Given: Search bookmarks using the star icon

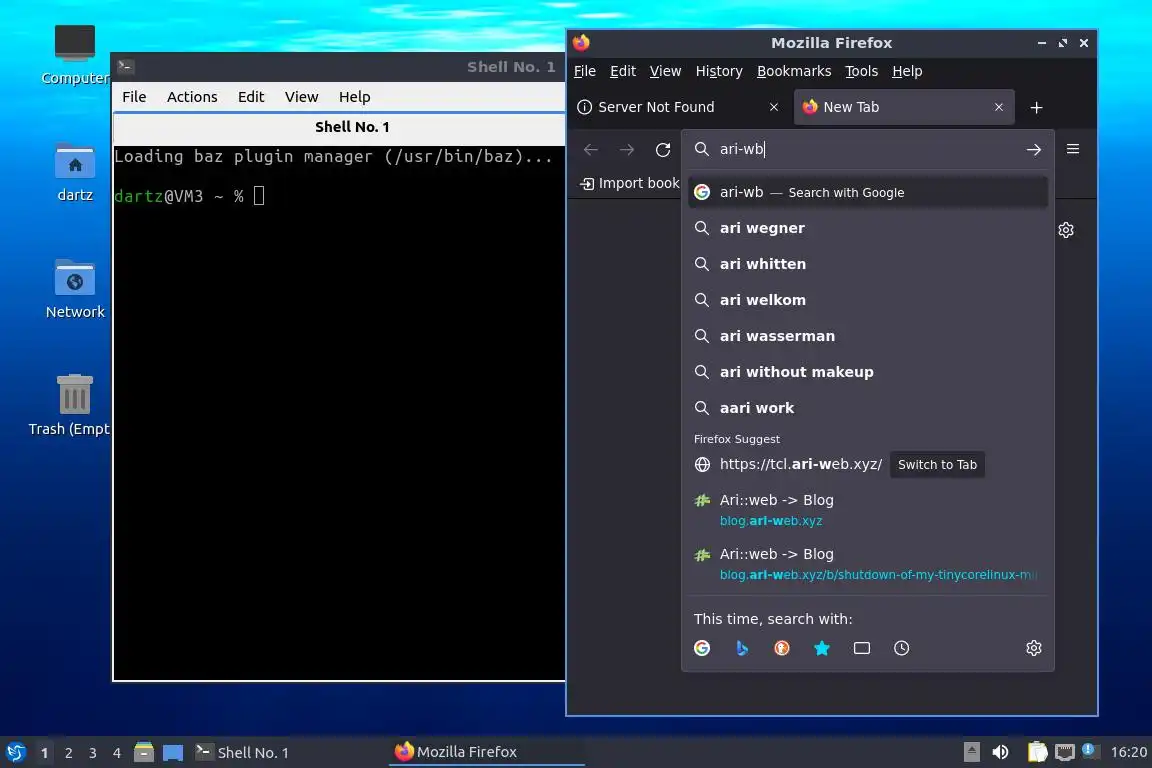Looking at the screenshot, I should (821, 648).
